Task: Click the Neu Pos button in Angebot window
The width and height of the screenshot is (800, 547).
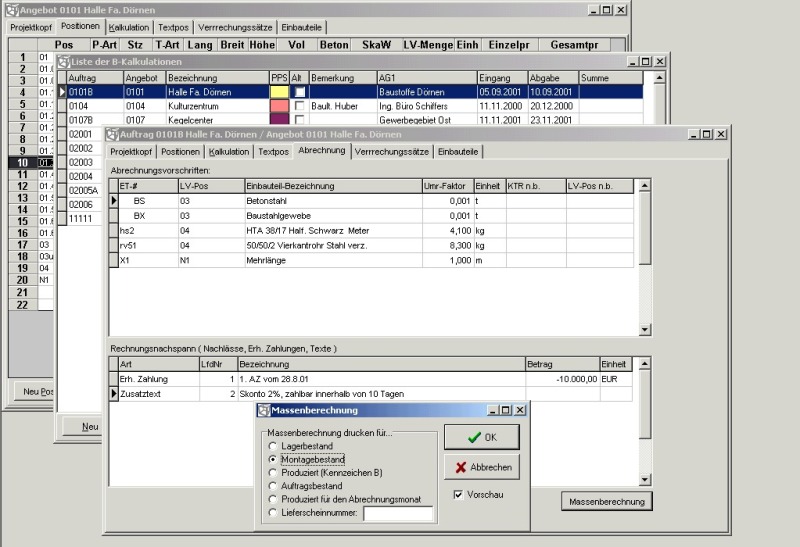Action: [x=35, y=391]
